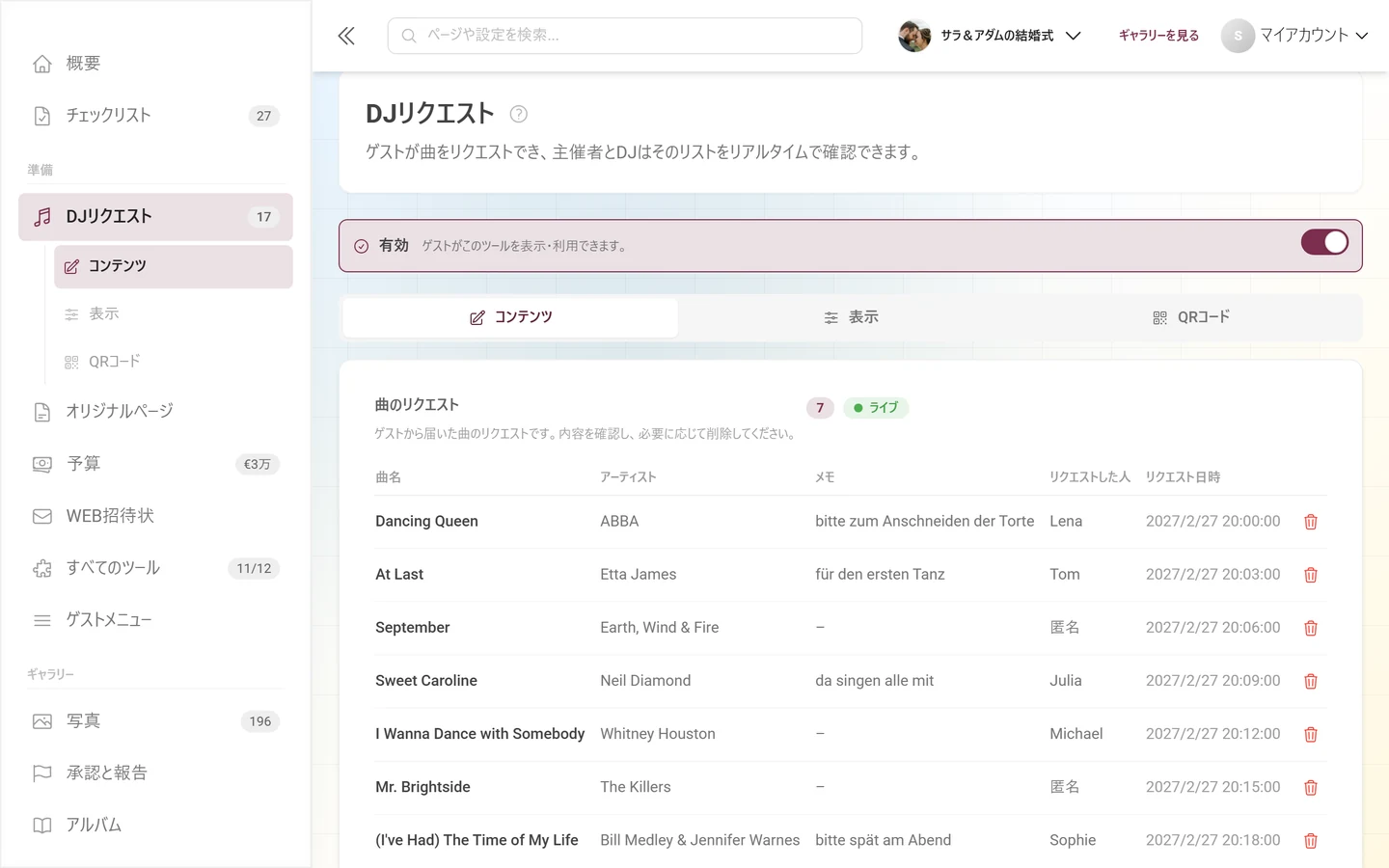Open ゲストメニュー in the sidebar
1389x868 pixels.
(155, 620)
